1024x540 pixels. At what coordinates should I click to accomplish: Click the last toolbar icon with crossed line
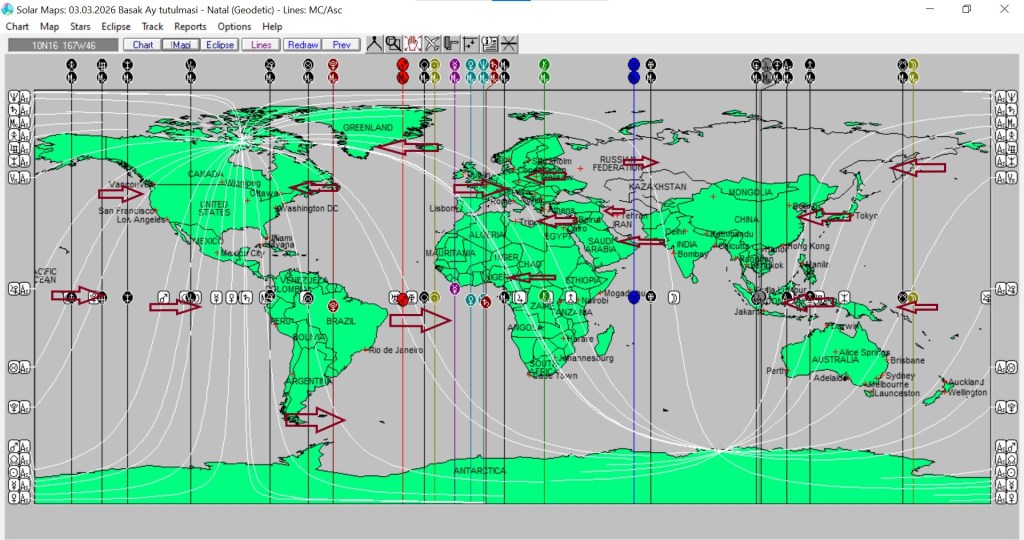pos(509,44)
